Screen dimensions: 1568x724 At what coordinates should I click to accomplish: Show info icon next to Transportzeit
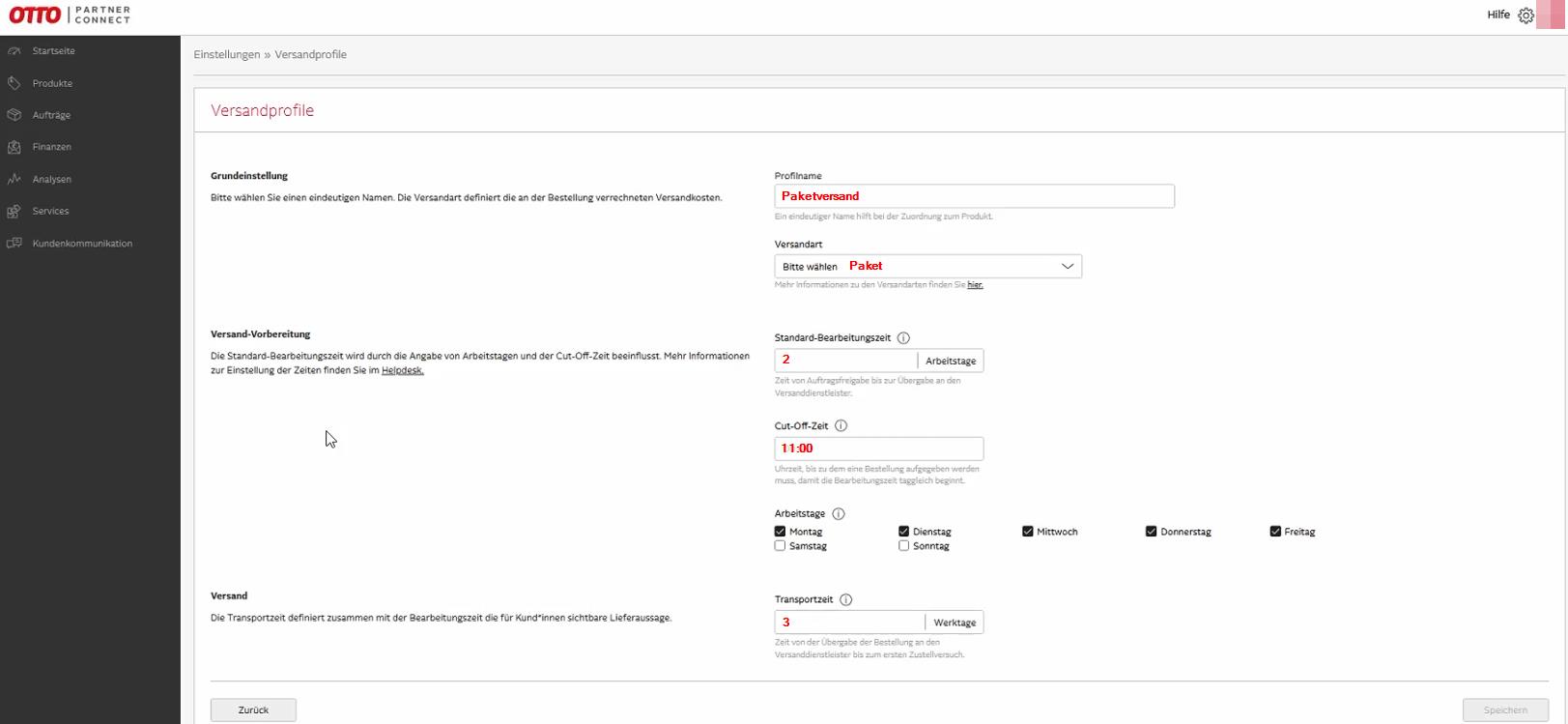846,600
